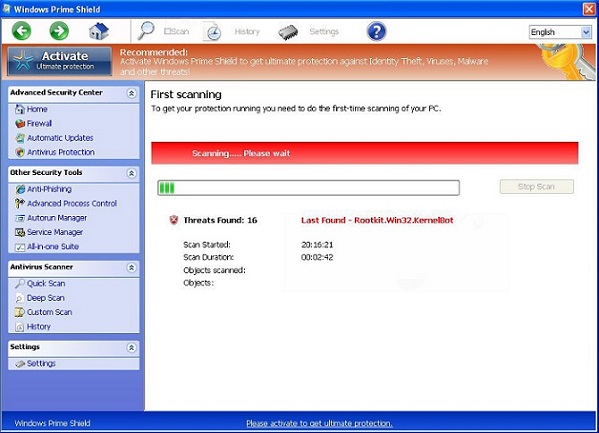The width and height of the screenshot is (599, 433).
Task: Select the History toolbar label
Action: pyautogui.click(x=247, y=31)
